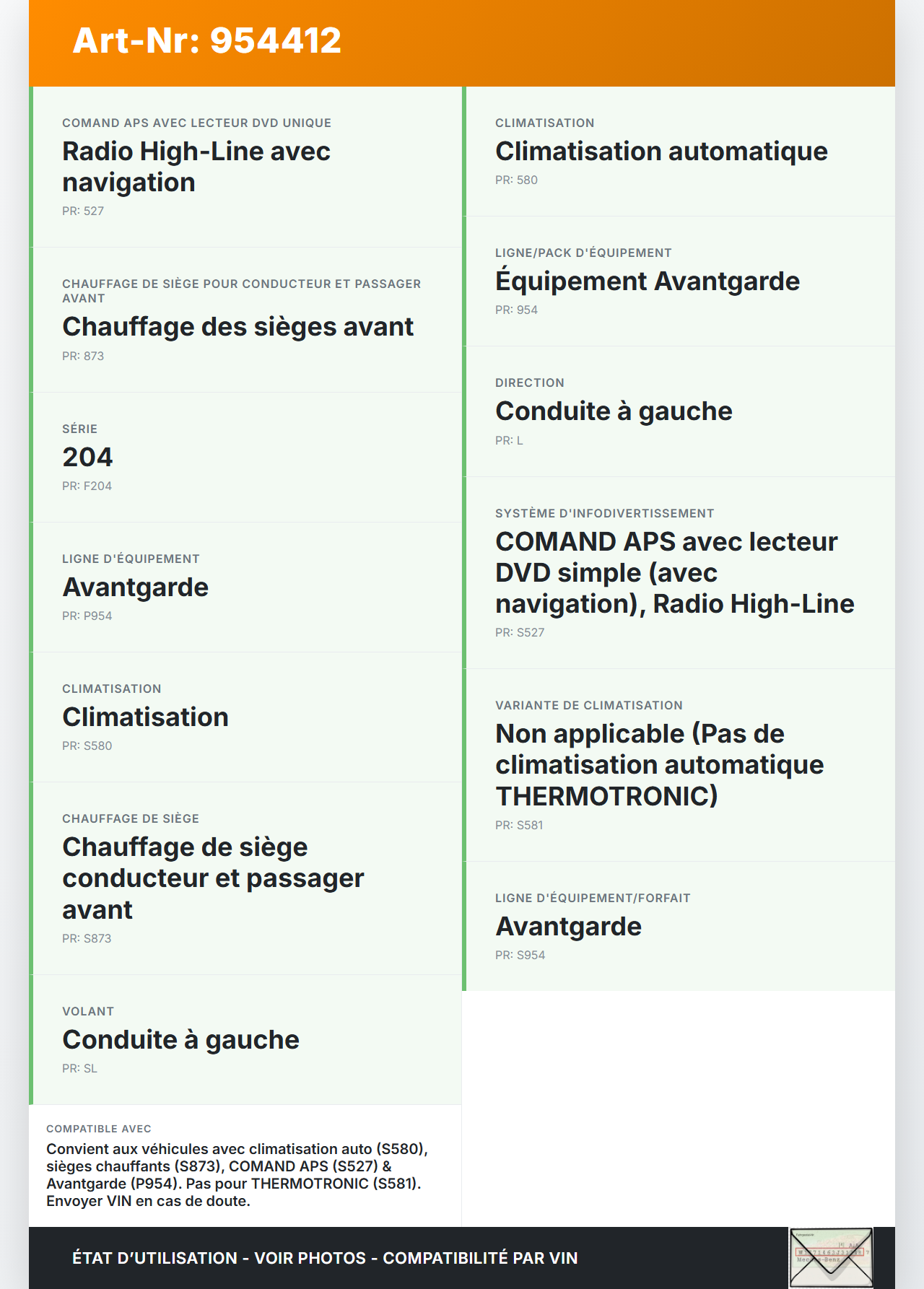Click the Compatible avec description text
The image size is (924, 1289).
(x=237, y=1174)
